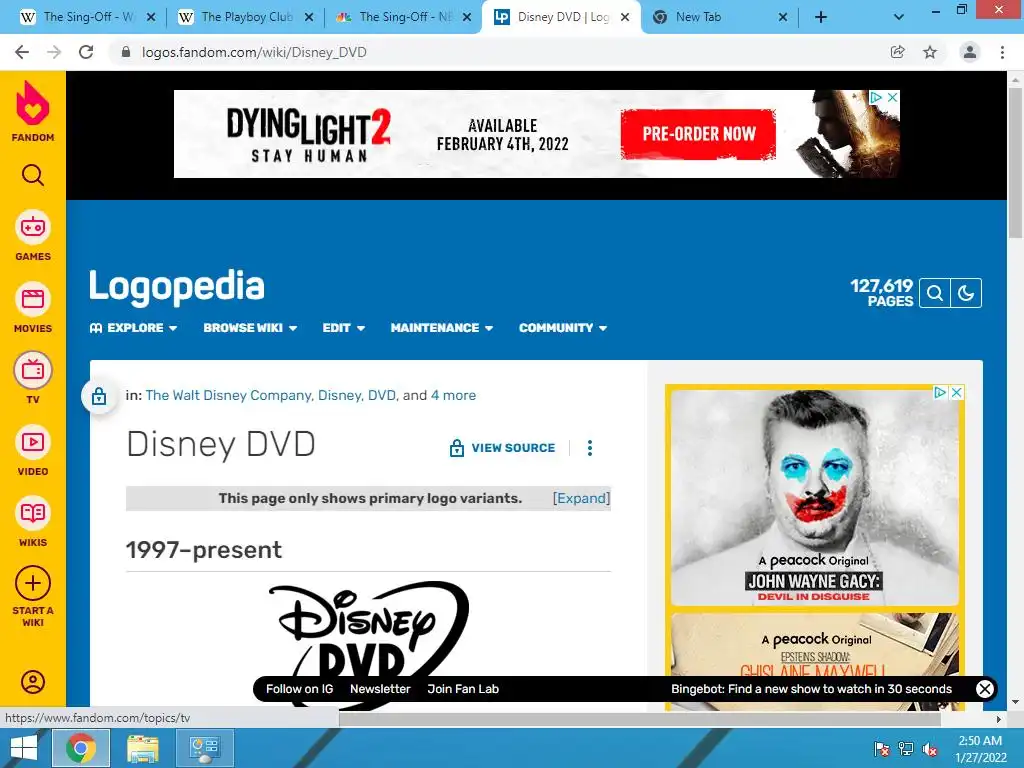Viewport: 1024px width, 768px height.
Task: Click Newsletter in bottom bar
Action: point(380,689)
